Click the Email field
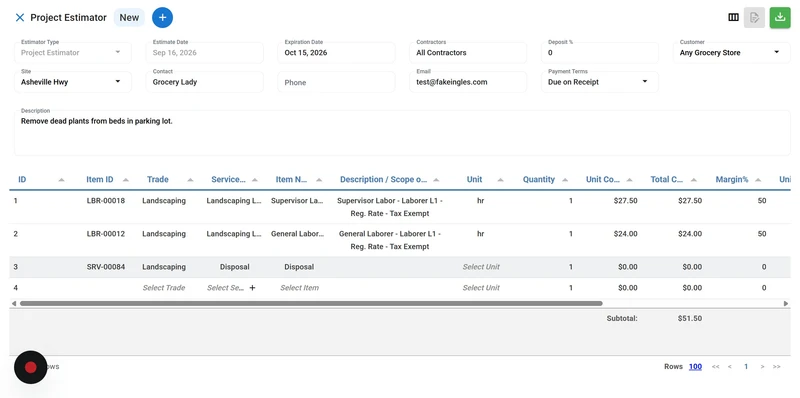This screenshot has width=800, height=398. (468, 82)
